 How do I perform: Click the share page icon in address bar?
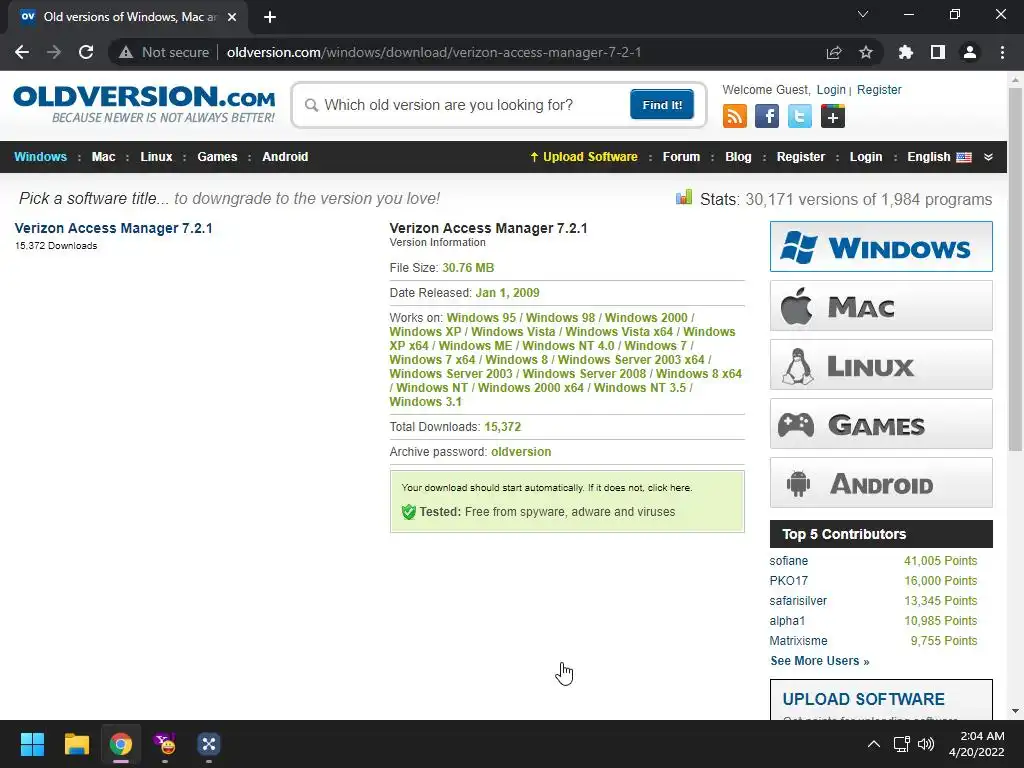(834, 52)
